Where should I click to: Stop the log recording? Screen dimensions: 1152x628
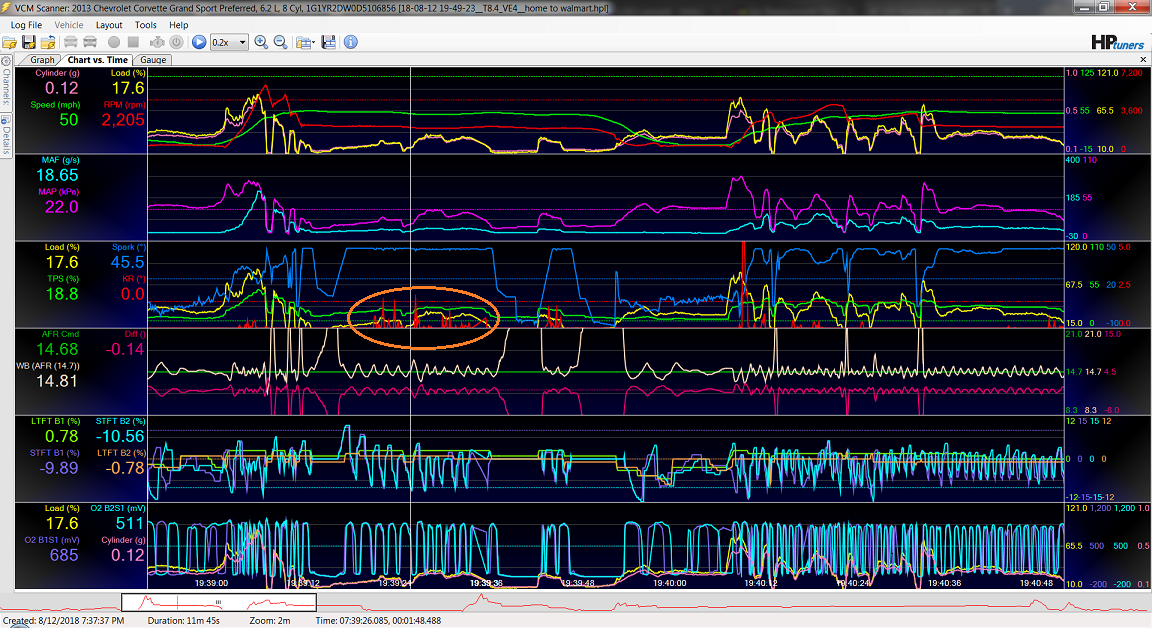(131, 42)
